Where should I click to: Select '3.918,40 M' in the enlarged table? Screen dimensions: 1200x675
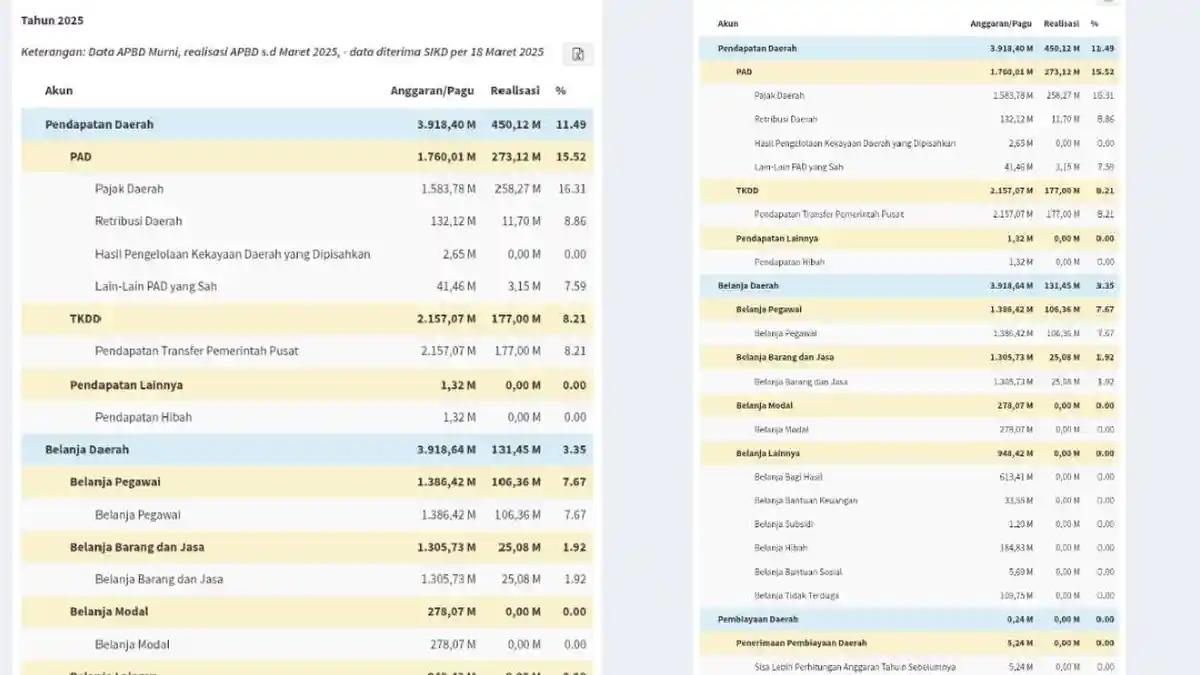coord(446,125)
